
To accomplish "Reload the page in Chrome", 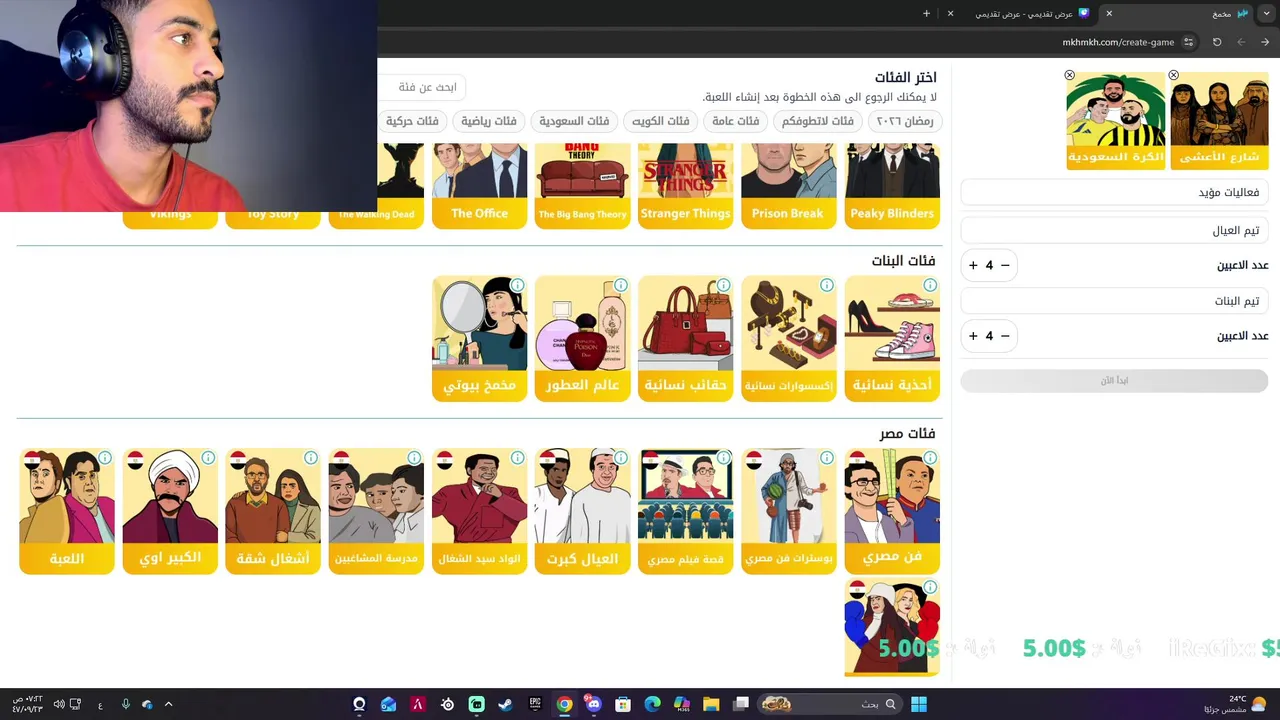I will point(1217,42).
